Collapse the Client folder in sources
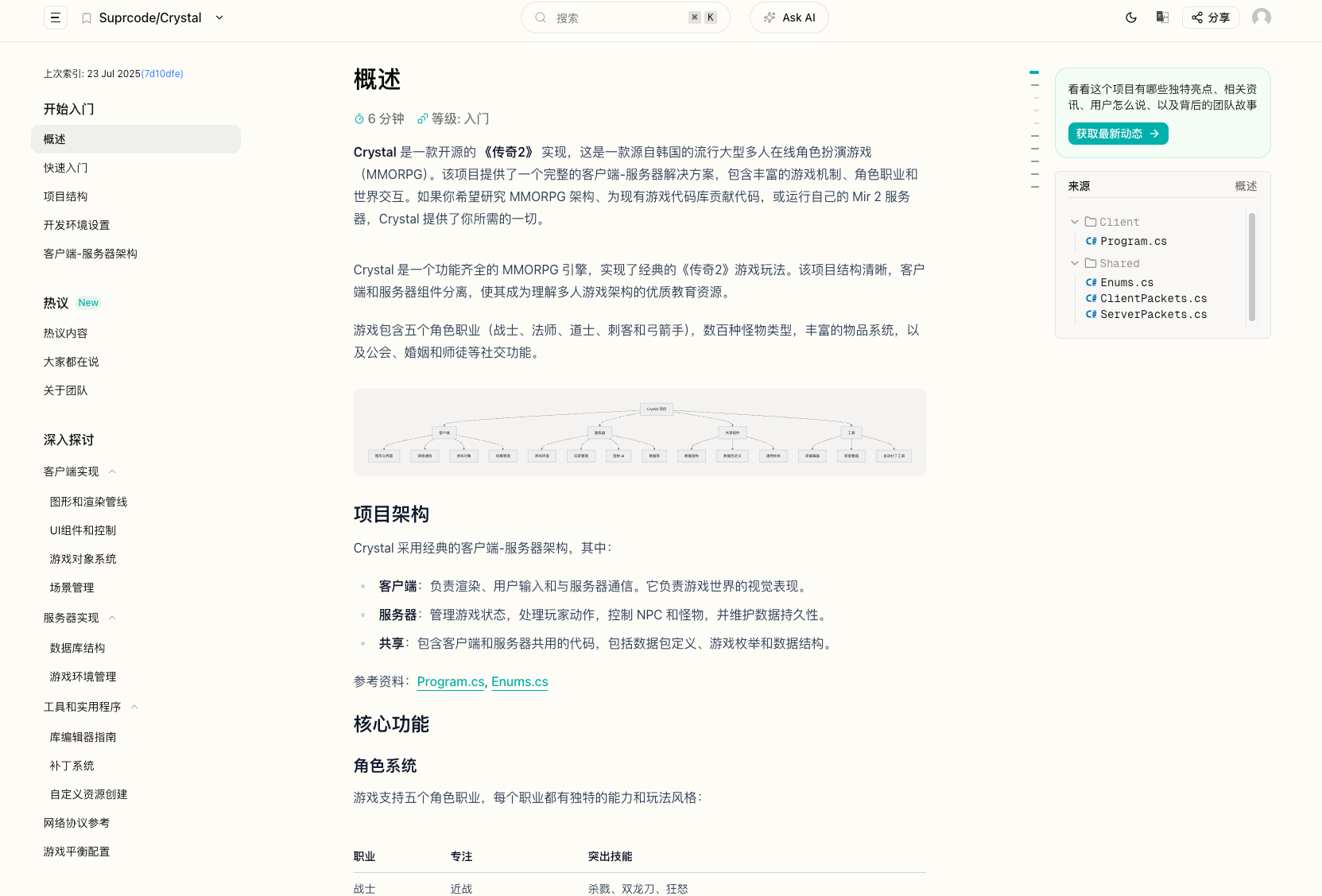The height and width of the screenshot is (896, 1322). point(1075,222)
